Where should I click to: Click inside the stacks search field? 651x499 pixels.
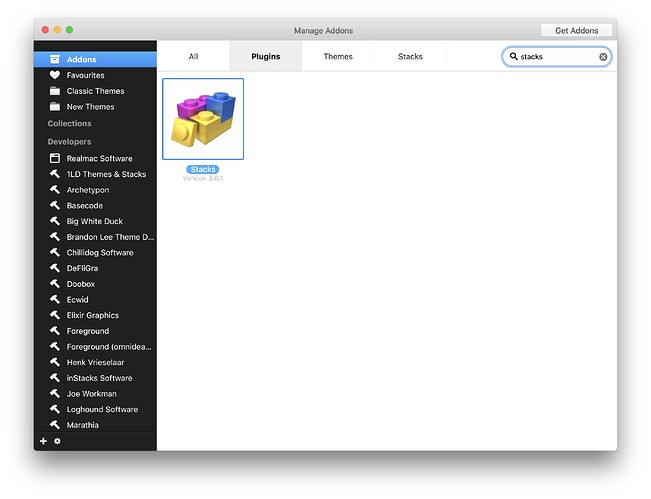click(x=558, y=56)
